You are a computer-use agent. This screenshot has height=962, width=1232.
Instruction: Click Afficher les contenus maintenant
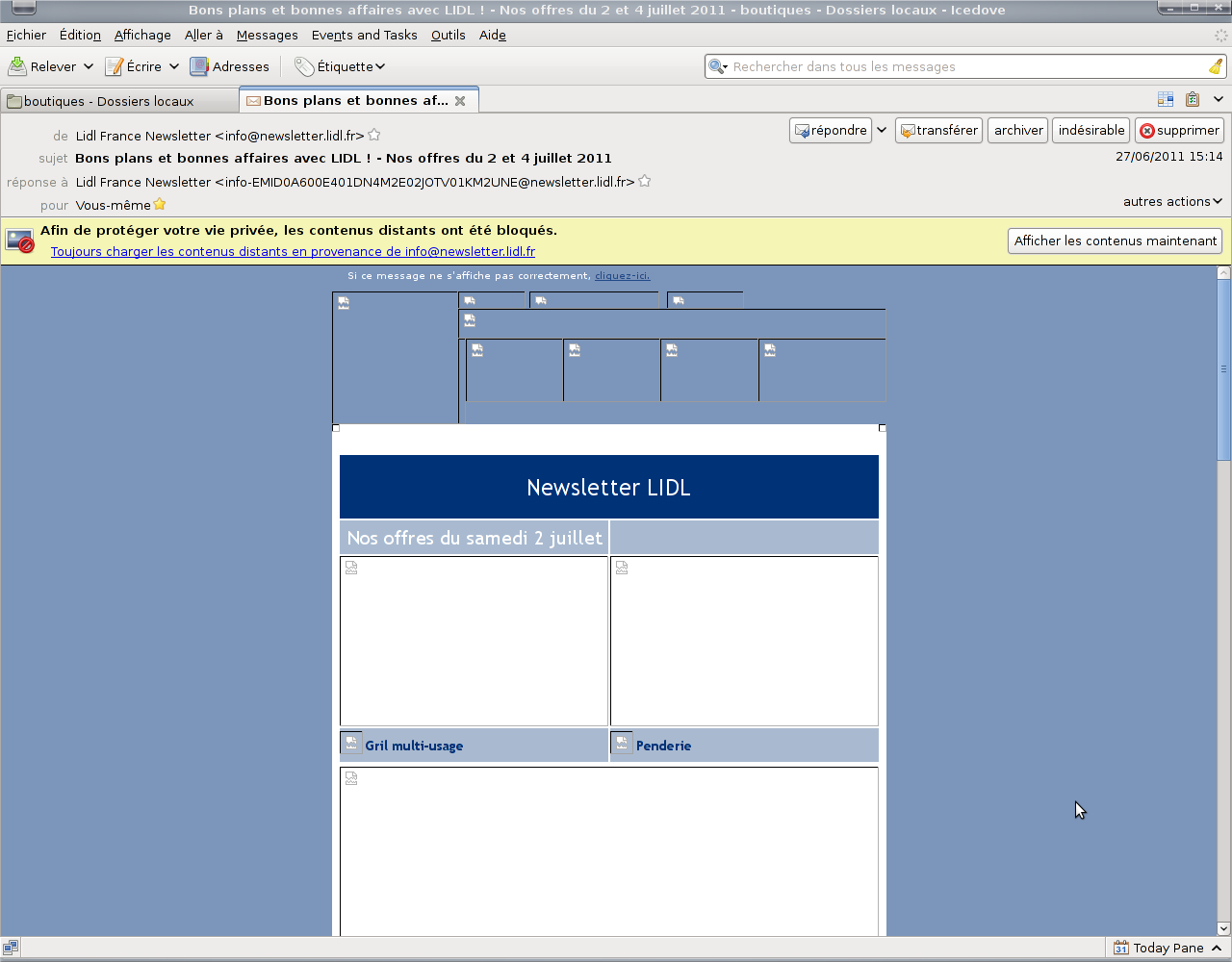point(1116,240)
